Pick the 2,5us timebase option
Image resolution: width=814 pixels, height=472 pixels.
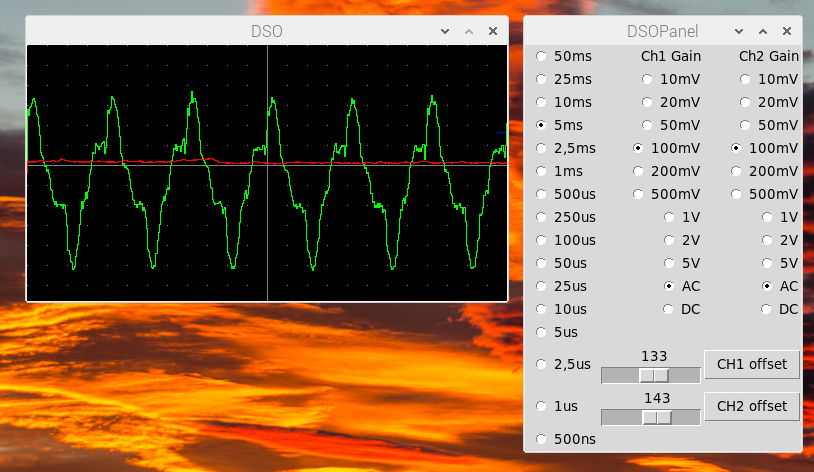tap(563, 364)
